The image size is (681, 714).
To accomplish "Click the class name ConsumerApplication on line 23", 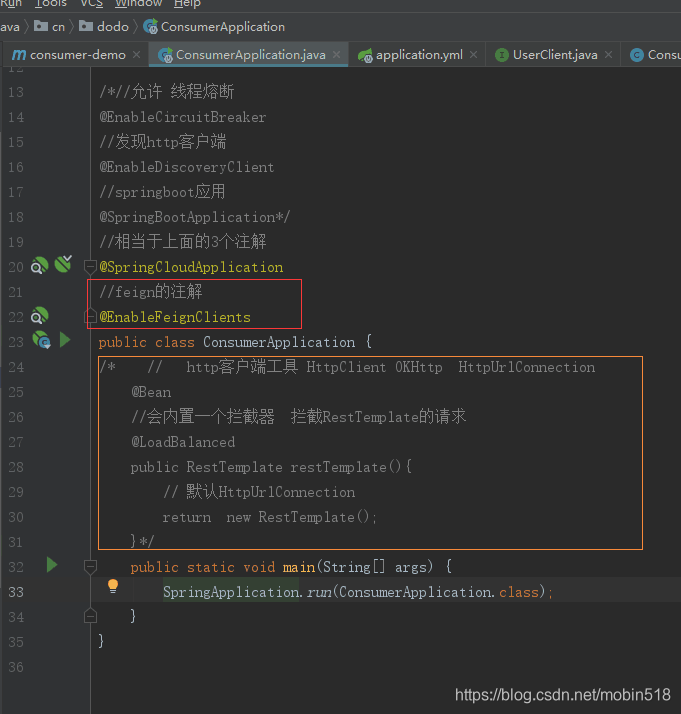I will pyautogui.click(x=279, y=342).
